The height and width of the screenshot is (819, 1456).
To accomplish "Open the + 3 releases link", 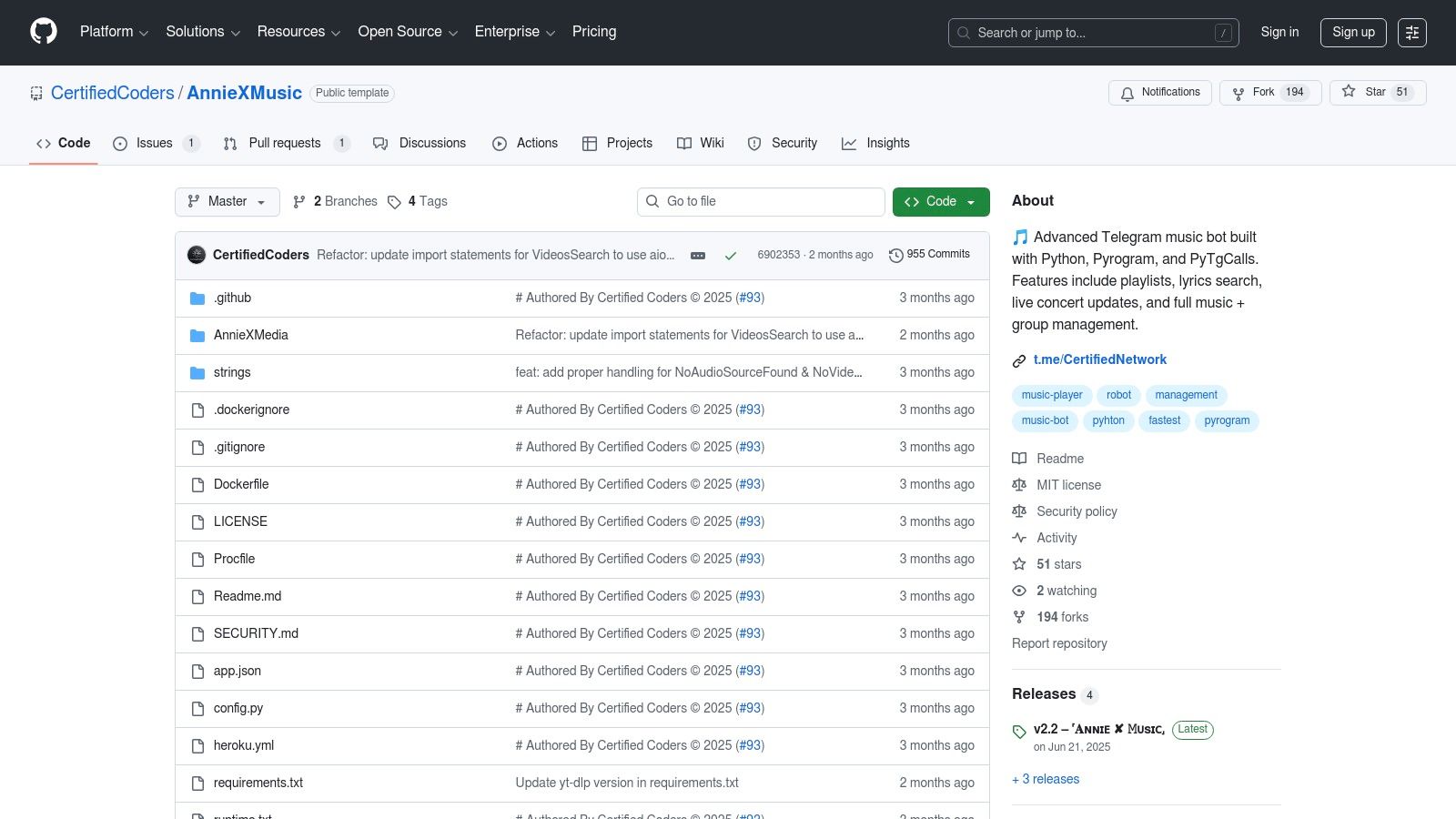I will click(x=1046, y=779).
